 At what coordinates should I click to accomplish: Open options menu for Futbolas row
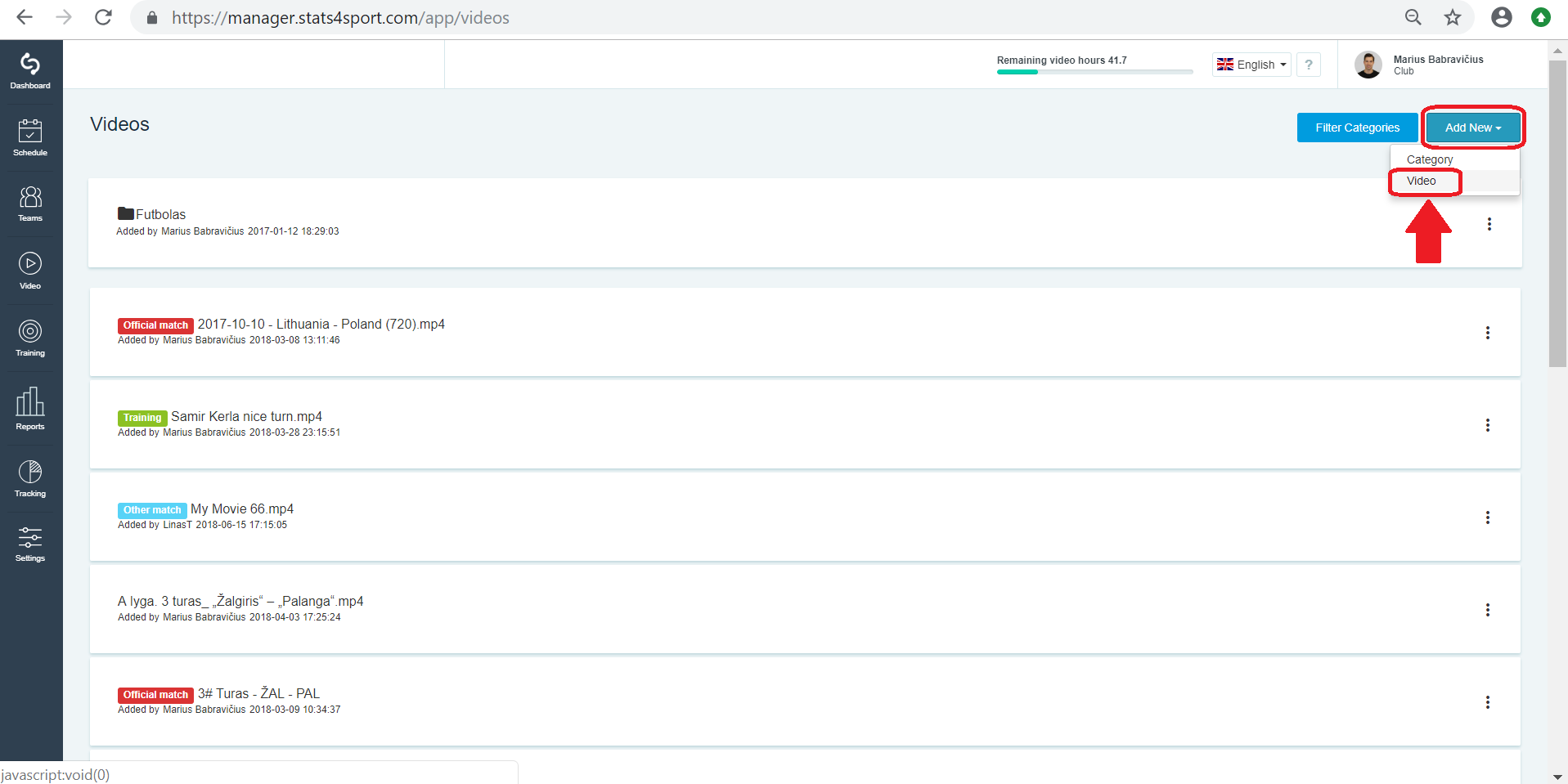(1489, 224)
